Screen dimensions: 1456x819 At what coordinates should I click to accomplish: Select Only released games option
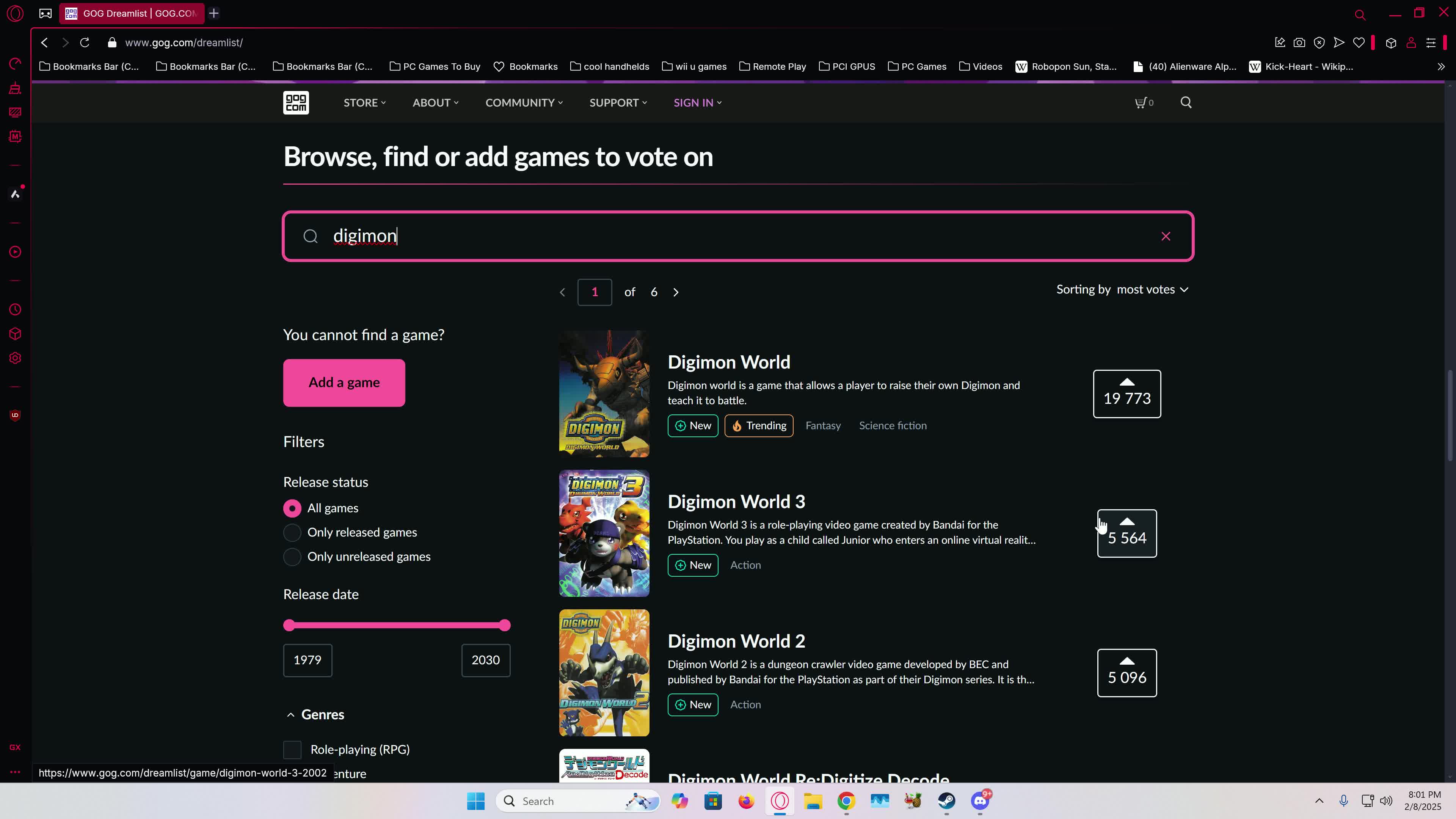click(292, 532)
